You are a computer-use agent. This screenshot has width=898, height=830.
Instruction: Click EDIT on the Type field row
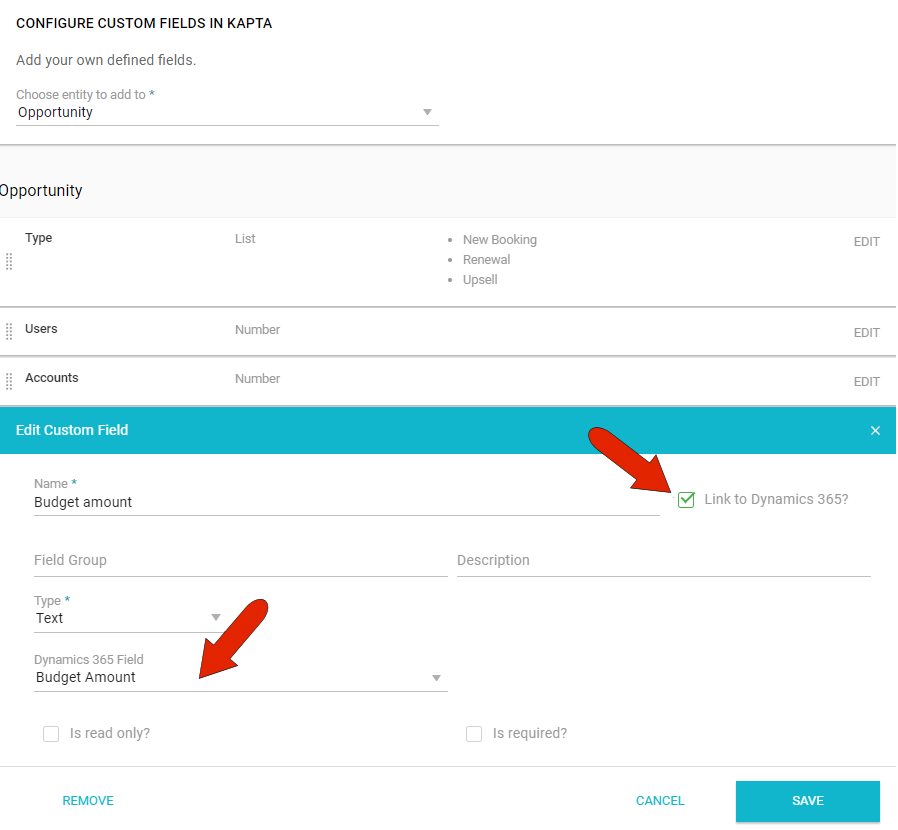pos(866,241)
